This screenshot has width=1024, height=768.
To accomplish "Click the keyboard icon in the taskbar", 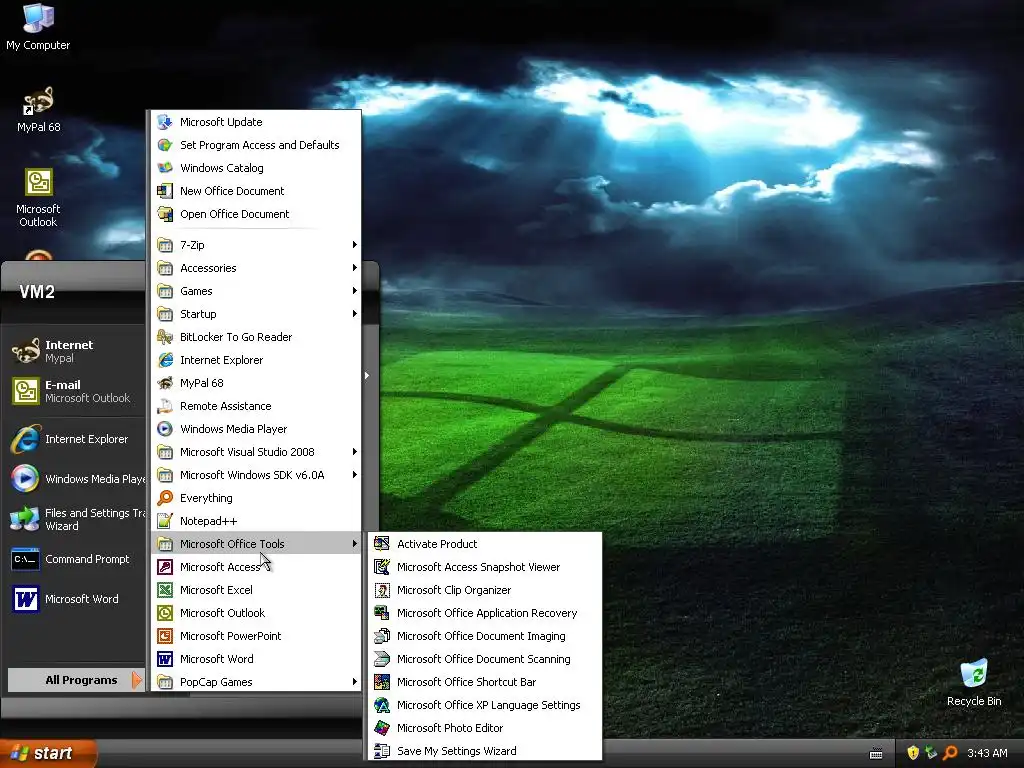I will (x=876, y=754).
